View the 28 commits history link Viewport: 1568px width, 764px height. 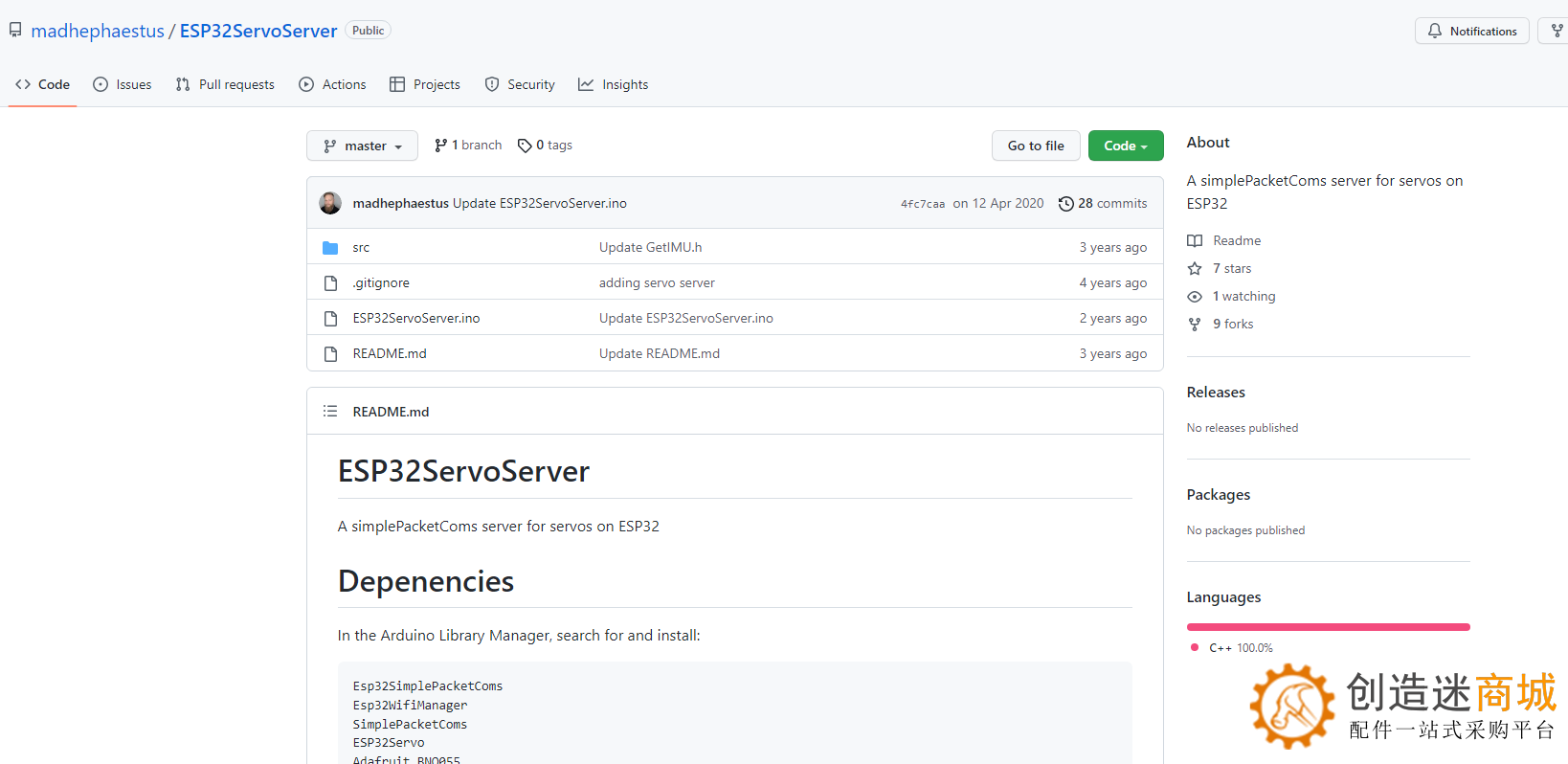(x=1103, y=203)
